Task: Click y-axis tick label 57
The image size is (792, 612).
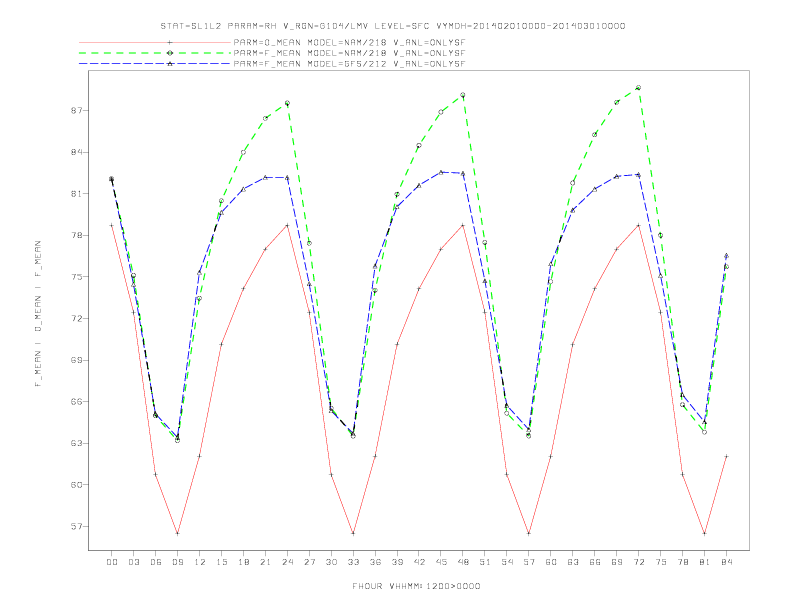Action: pyautogui.click(x=77, y=526)
